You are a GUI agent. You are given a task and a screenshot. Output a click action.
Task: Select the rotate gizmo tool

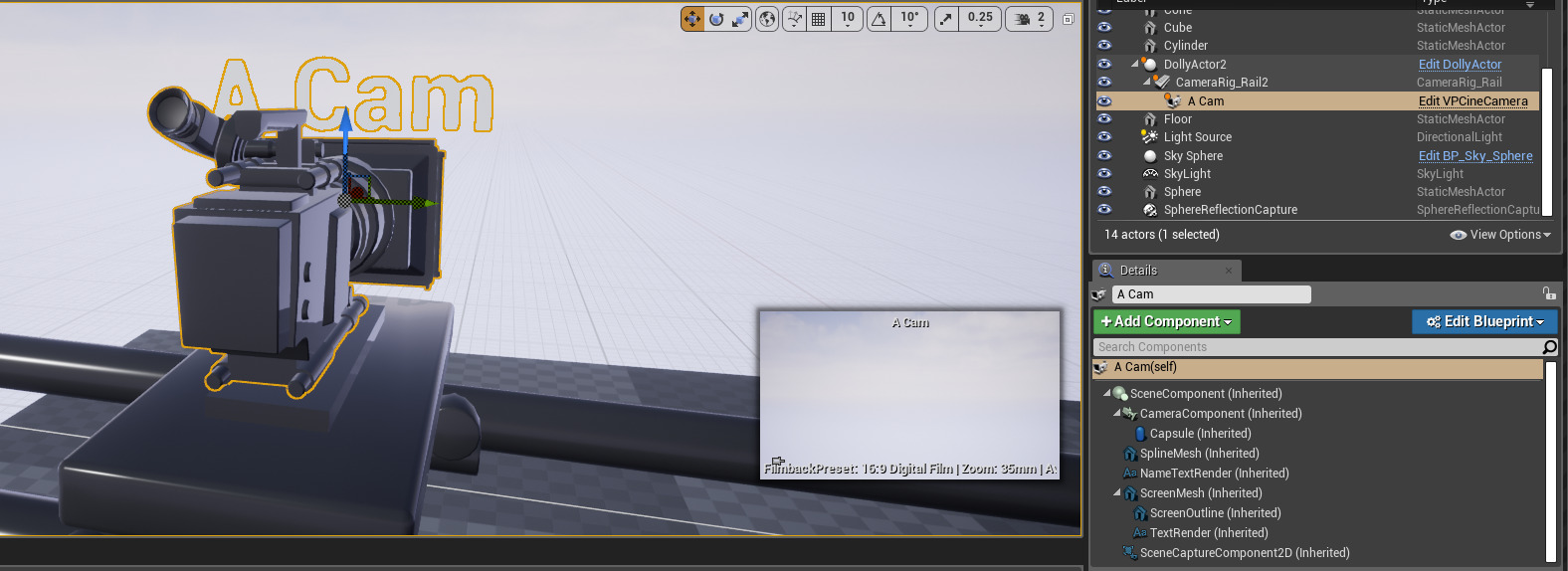tap(716, 19)
